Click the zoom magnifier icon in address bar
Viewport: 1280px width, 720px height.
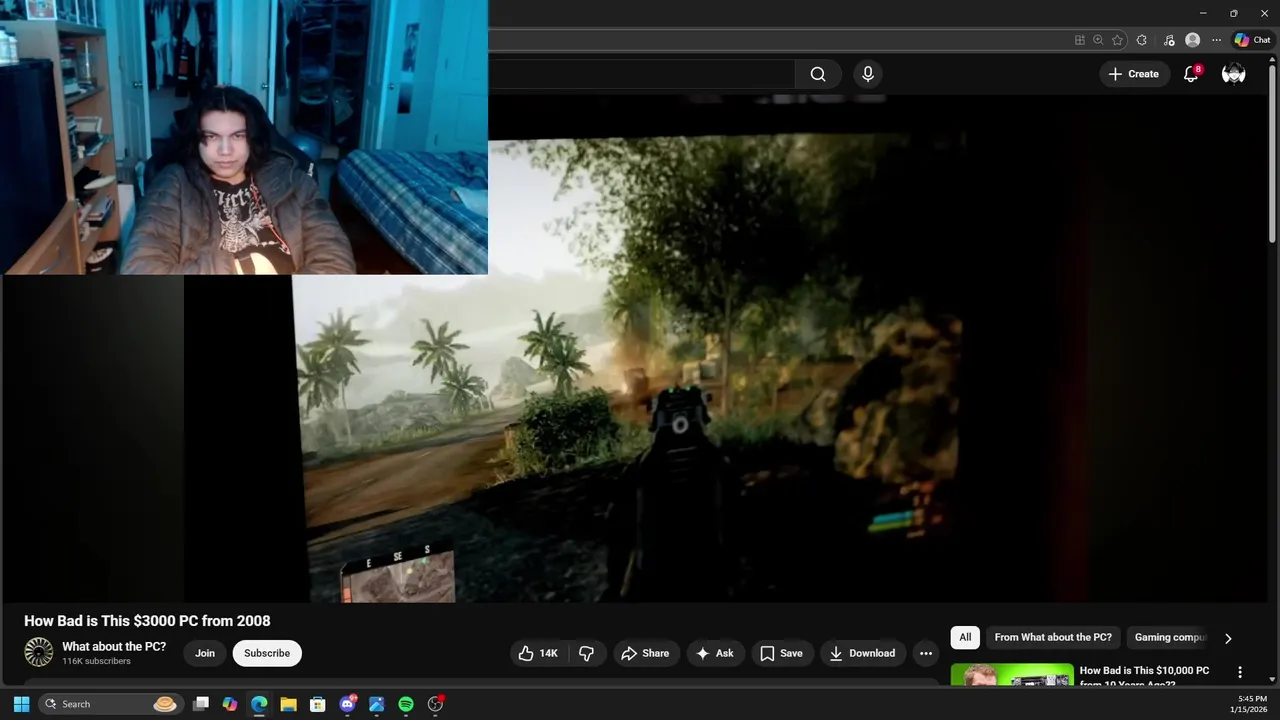(1098, 40)
